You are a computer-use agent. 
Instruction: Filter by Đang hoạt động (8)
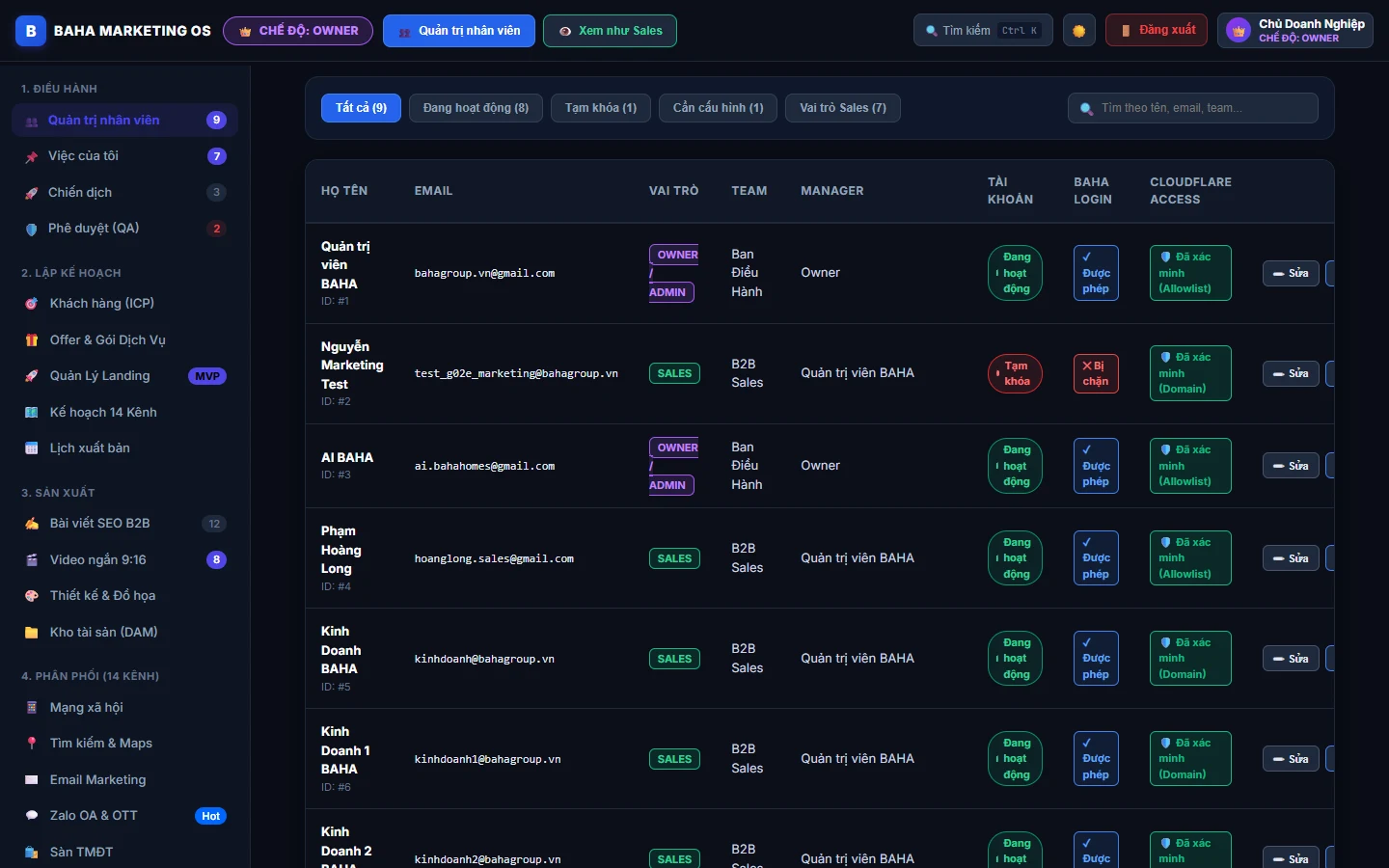point(476,108)
